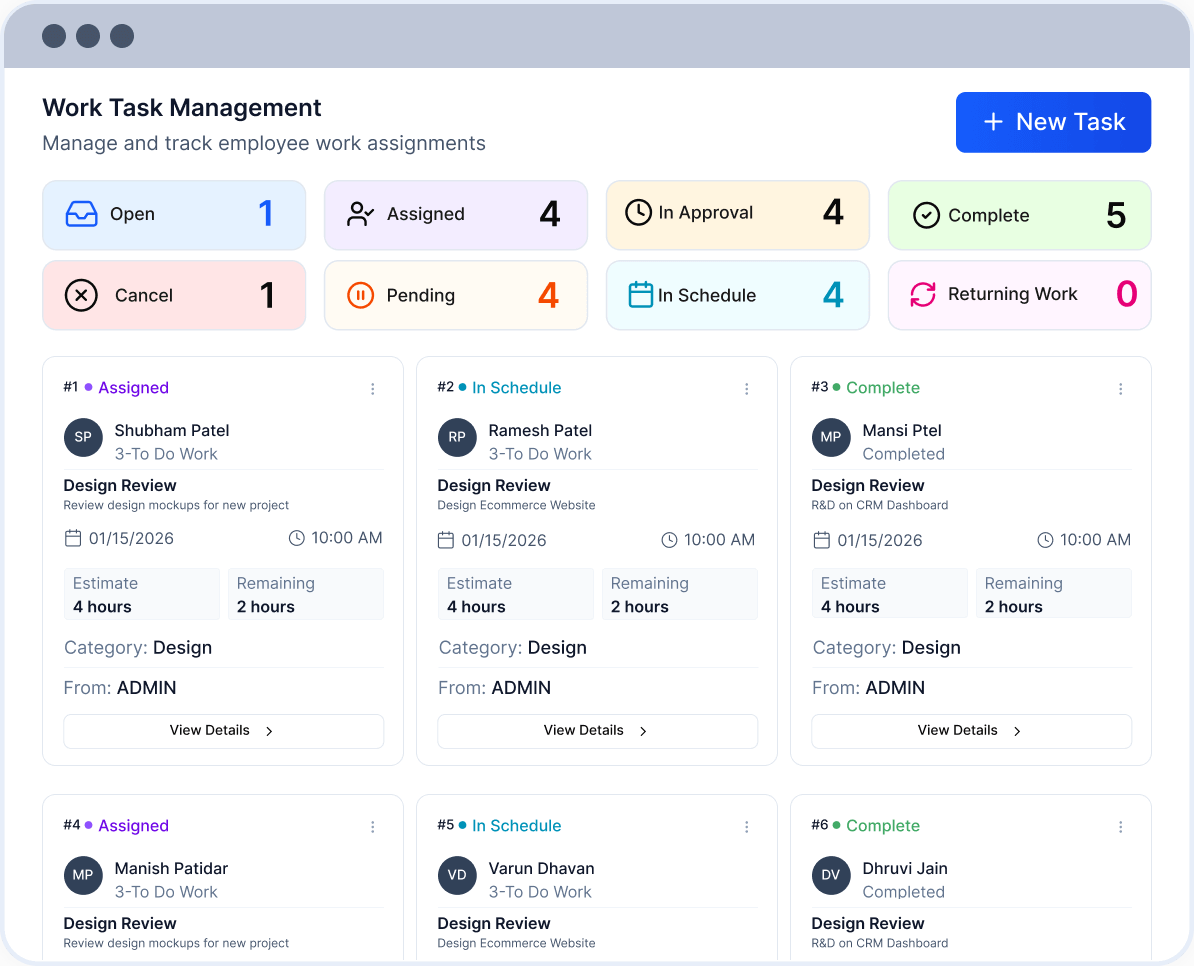1194x966 pixels.
Task: View Details for Shubham Patel's task
Action: [x=223, y=731]
